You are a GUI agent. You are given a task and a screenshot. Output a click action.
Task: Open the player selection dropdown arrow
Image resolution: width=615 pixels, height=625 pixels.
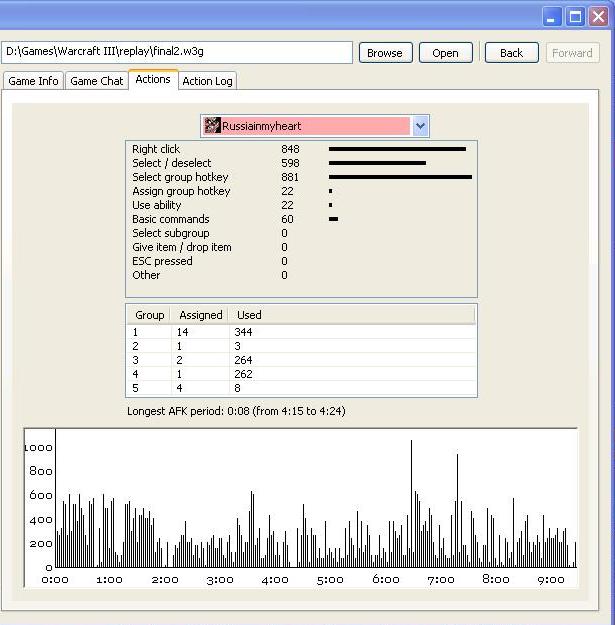click(420, 126)
